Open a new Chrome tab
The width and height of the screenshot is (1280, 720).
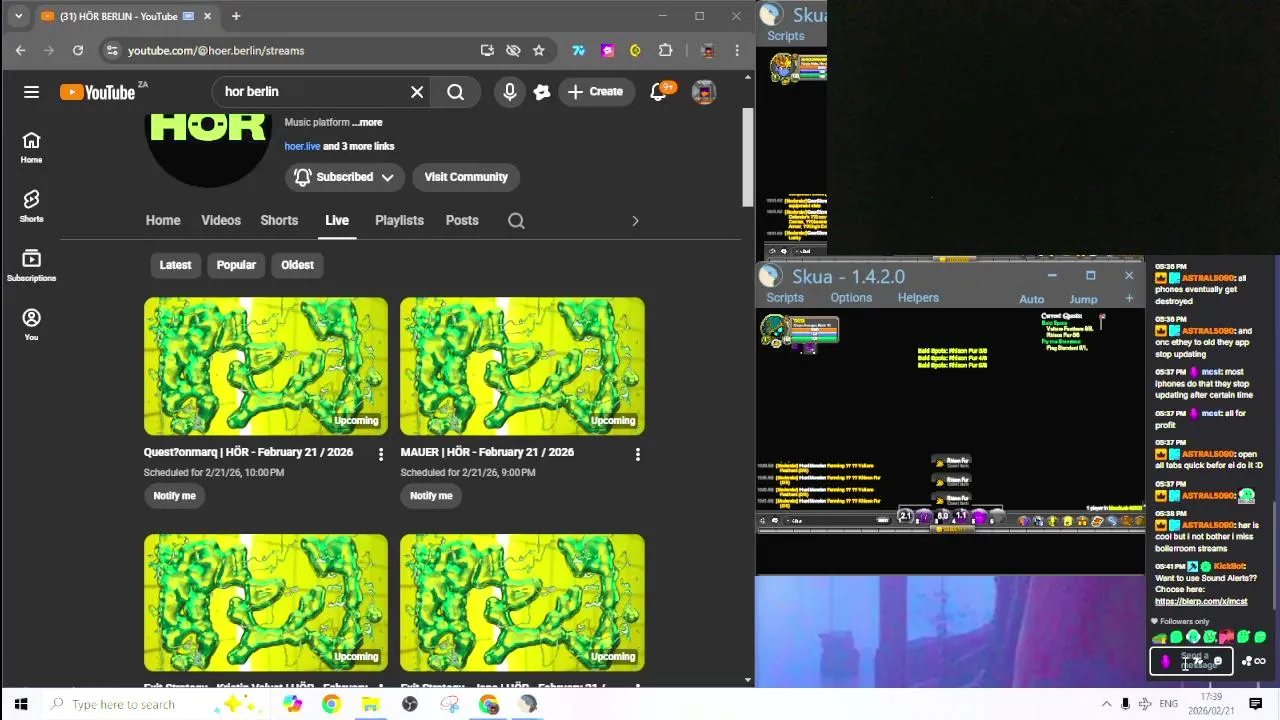[x=236, y=16]
